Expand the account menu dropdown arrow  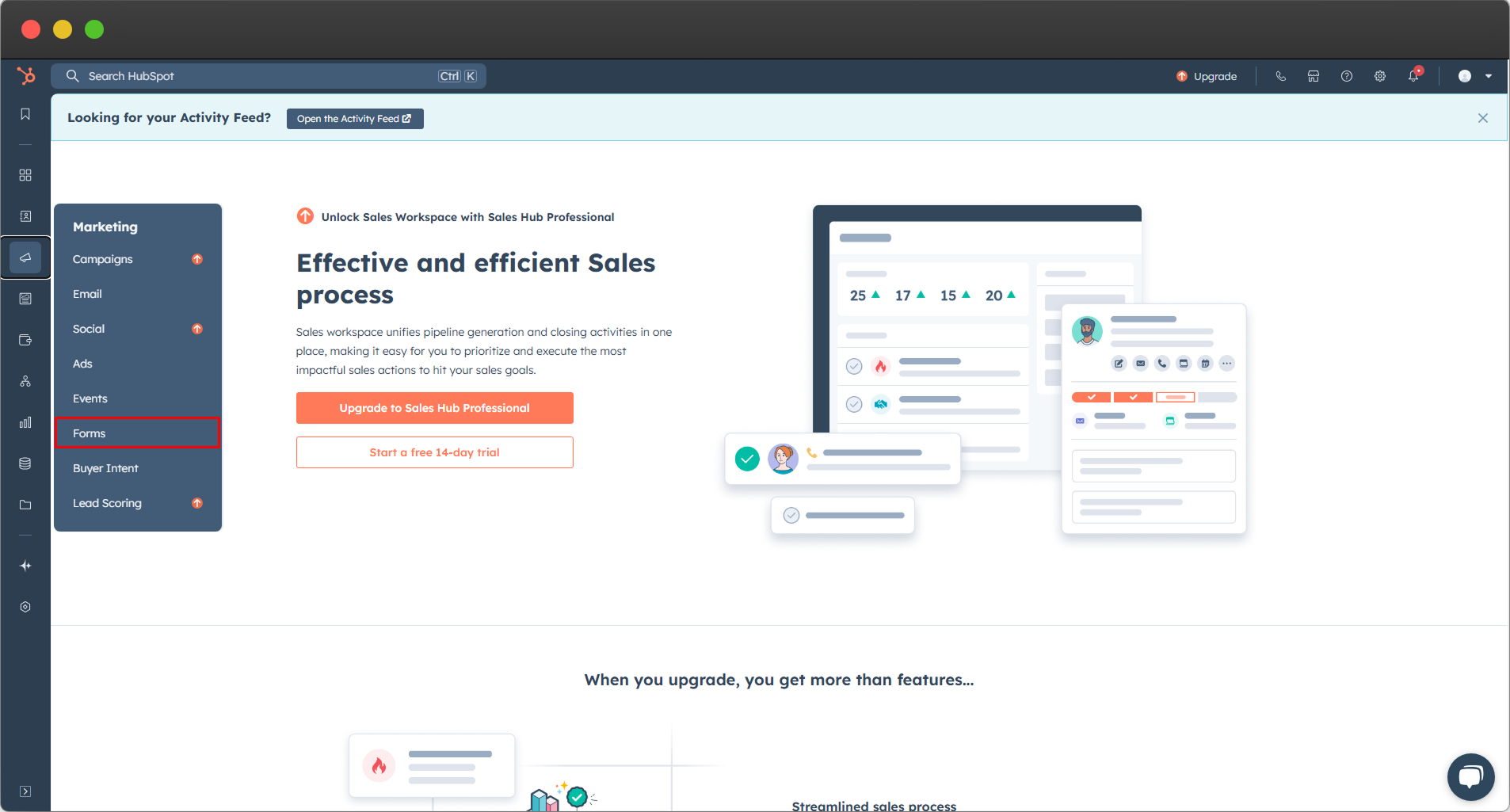1489,76
